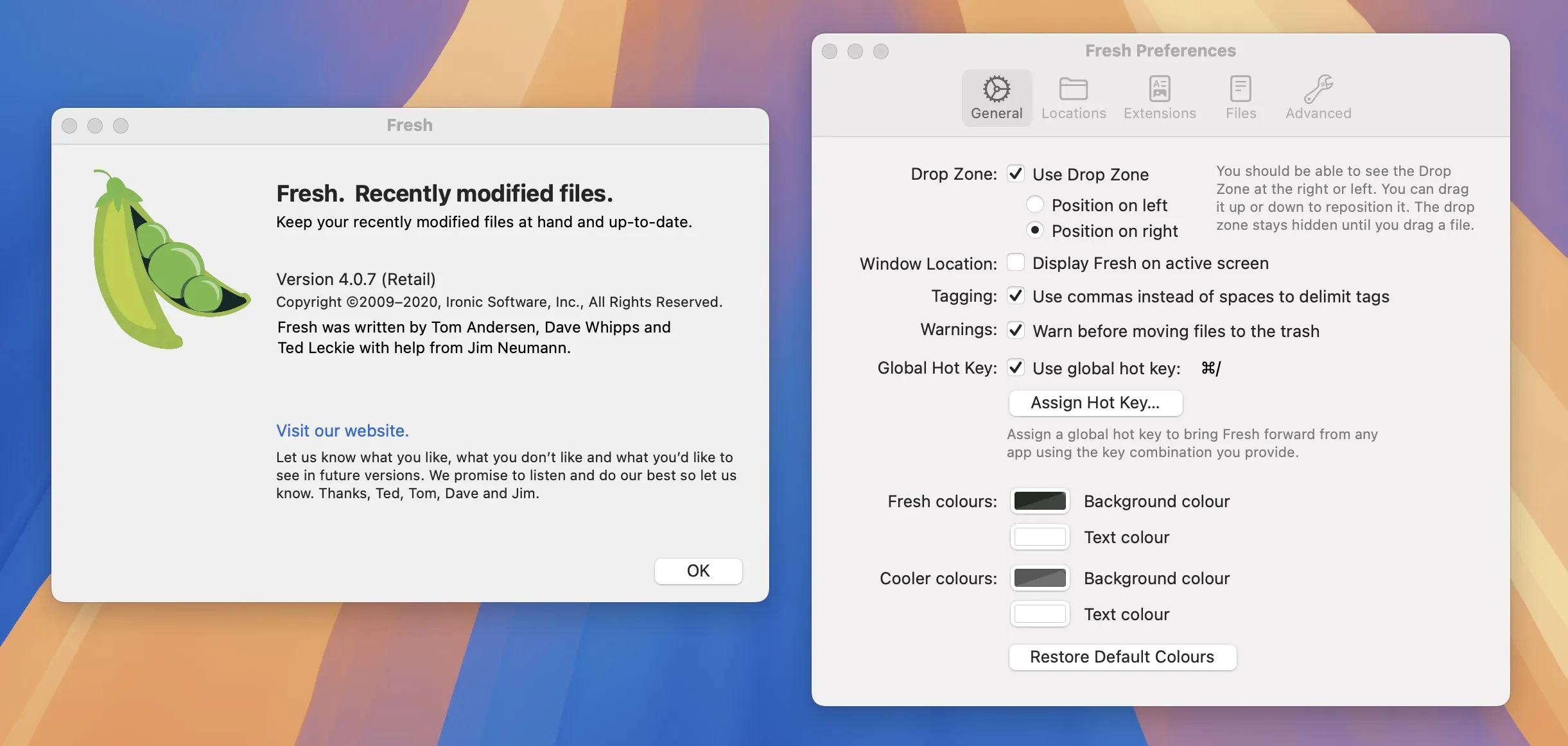Close the Fresh about window

(69, 125)
